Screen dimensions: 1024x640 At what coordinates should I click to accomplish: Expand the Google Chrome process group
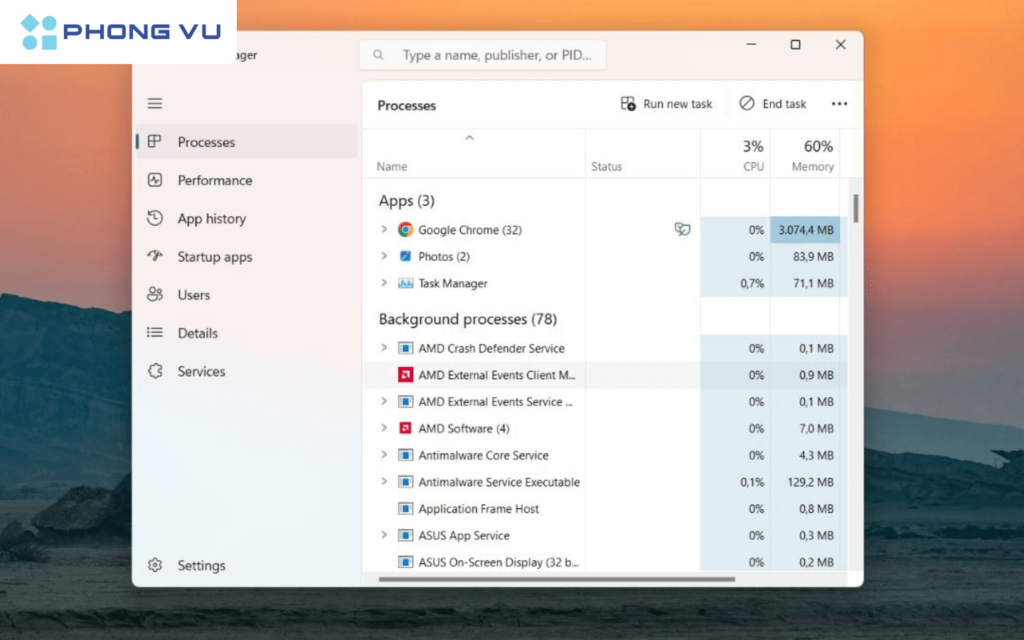384,230
